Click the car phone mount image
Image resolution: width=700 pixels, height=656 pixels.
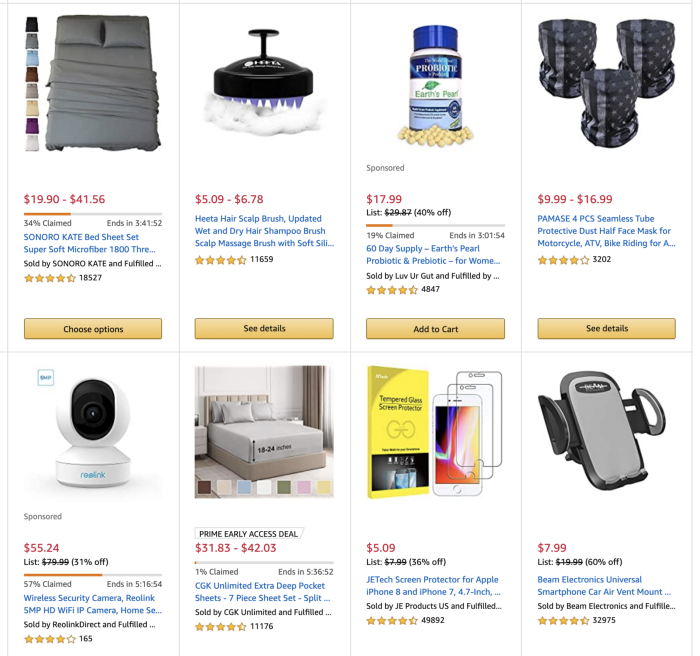tap(602, 430)
